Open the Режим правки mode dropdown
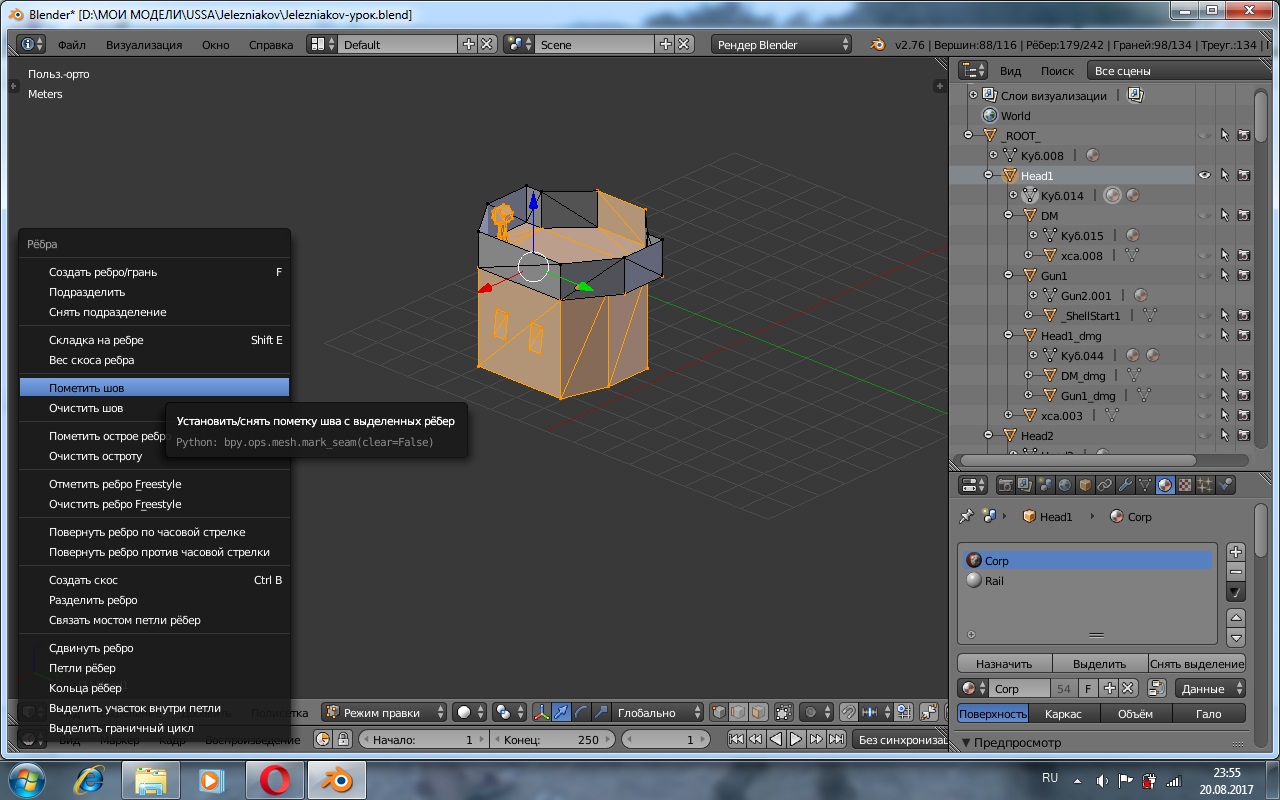Viewport: 1280px width, 800px height. [x=385, y=713]
